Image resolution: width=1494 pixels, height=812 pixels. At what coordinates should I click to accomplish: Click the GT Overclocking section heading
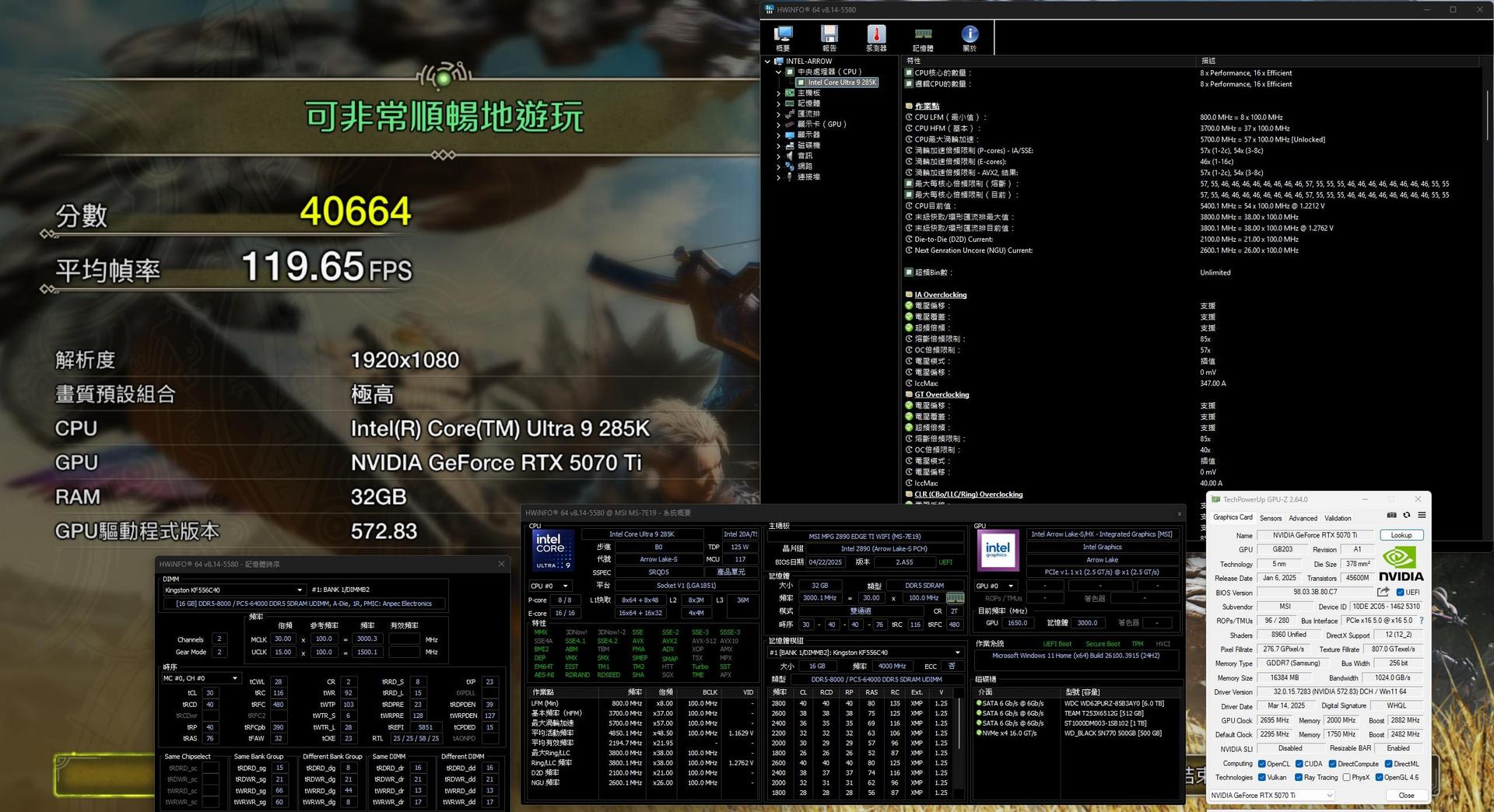coord(942,394)
